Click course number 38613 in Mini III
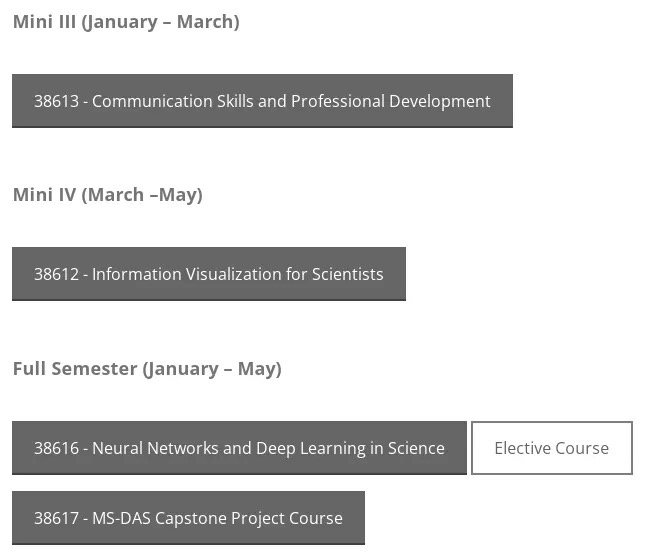669x555 pixels. (56, 102)
